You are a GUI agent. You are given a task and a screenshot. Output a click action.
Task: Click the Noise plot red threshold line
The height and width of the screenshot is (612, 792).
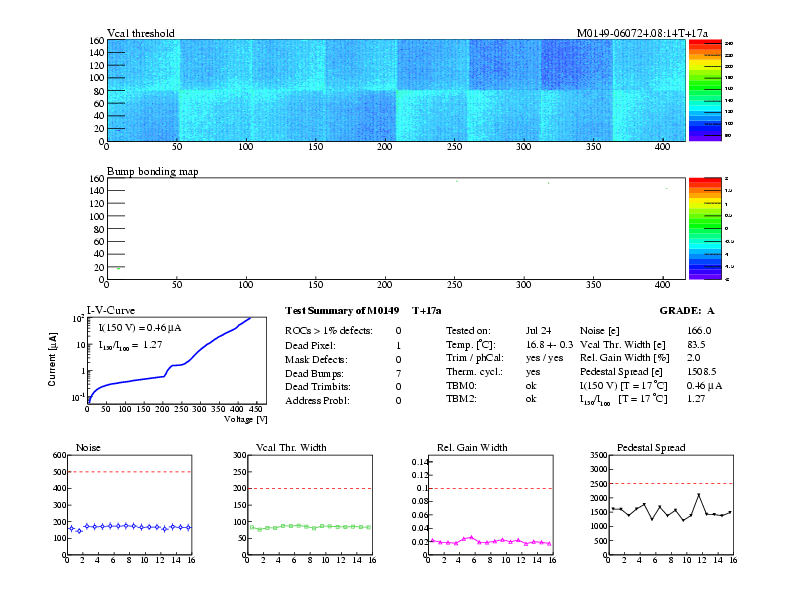pos(129,472)
